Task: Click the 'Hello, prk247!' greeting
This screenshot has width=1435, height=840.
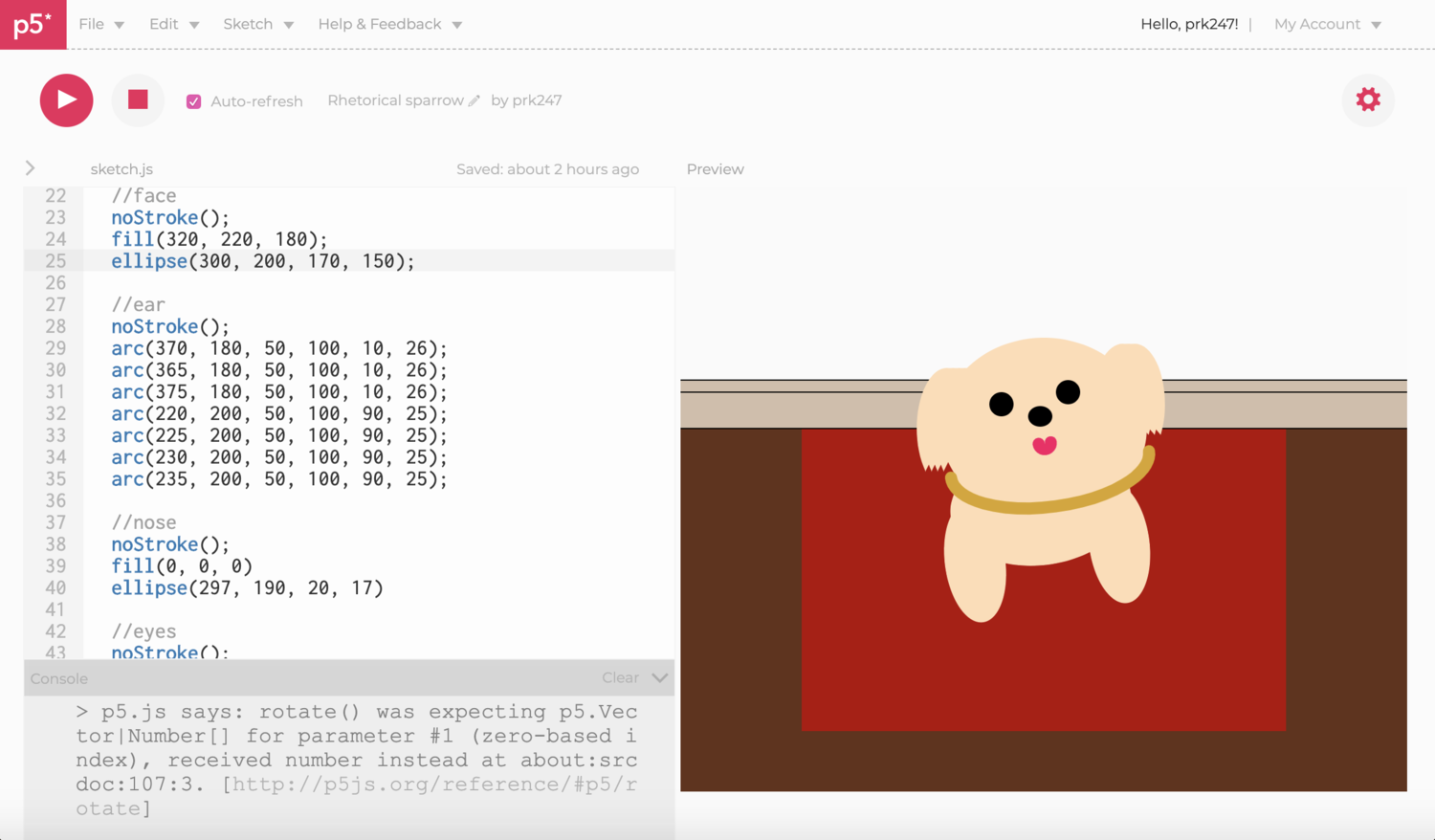Action: (x=1189, y=24)
